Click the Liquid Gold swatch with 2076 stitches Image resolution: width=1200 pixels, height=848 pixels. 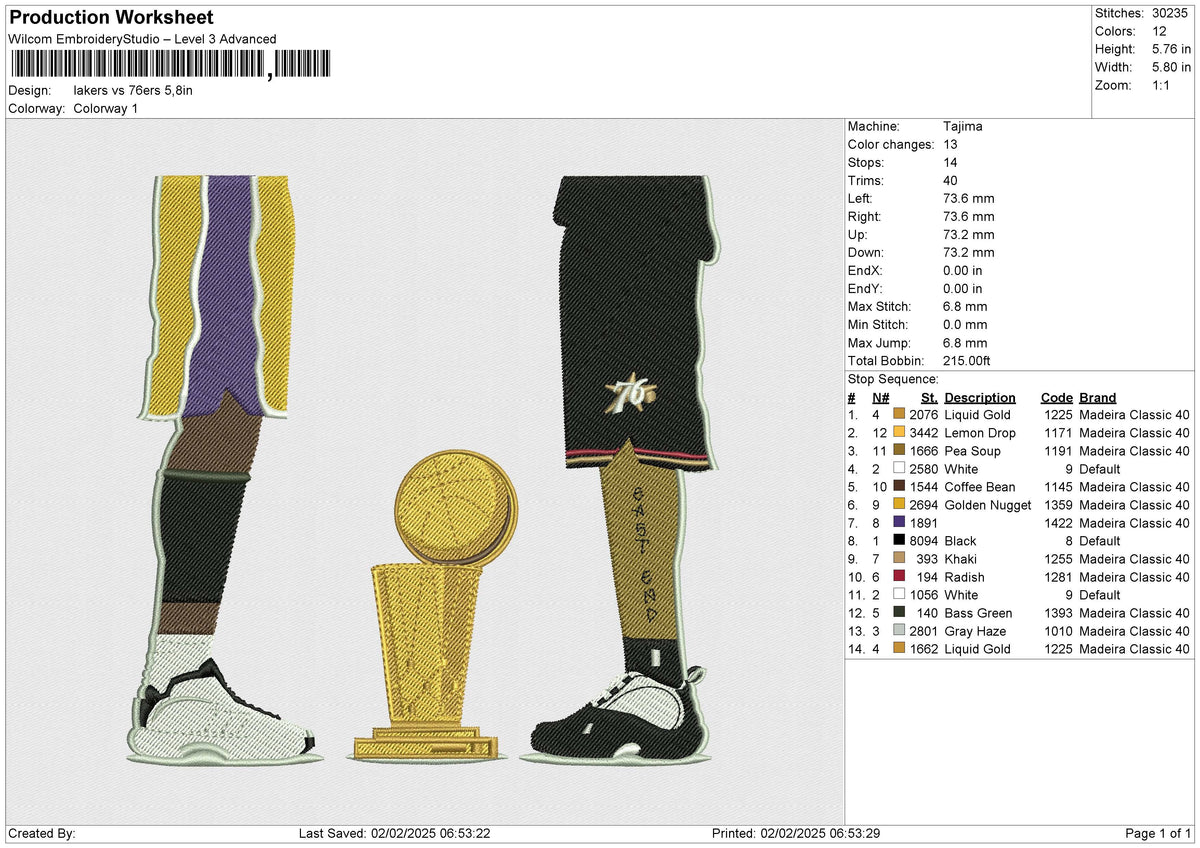pyautogui.click(x=899, y=415)
